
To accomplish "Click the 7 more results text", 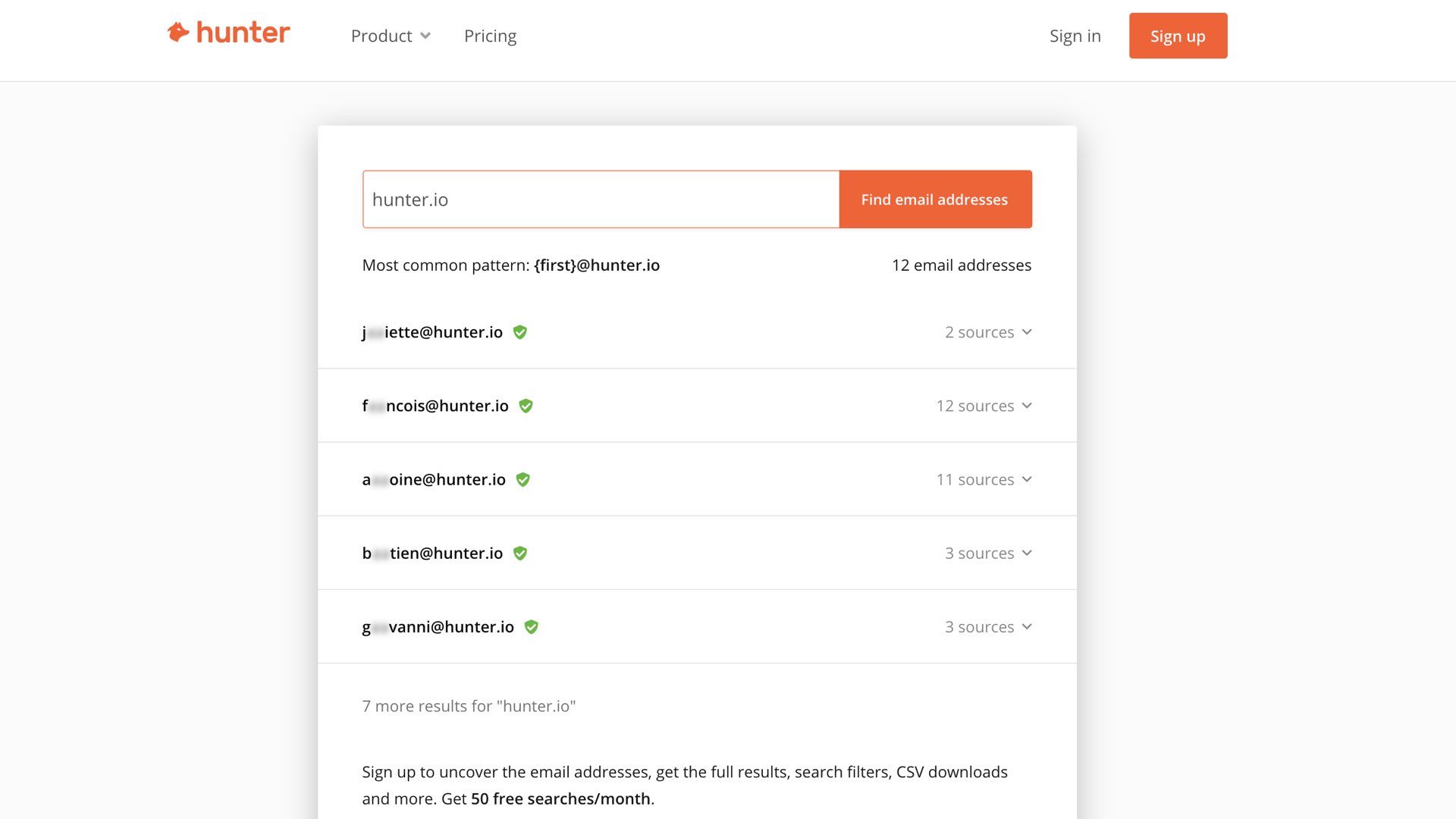I will pos(469,706).
